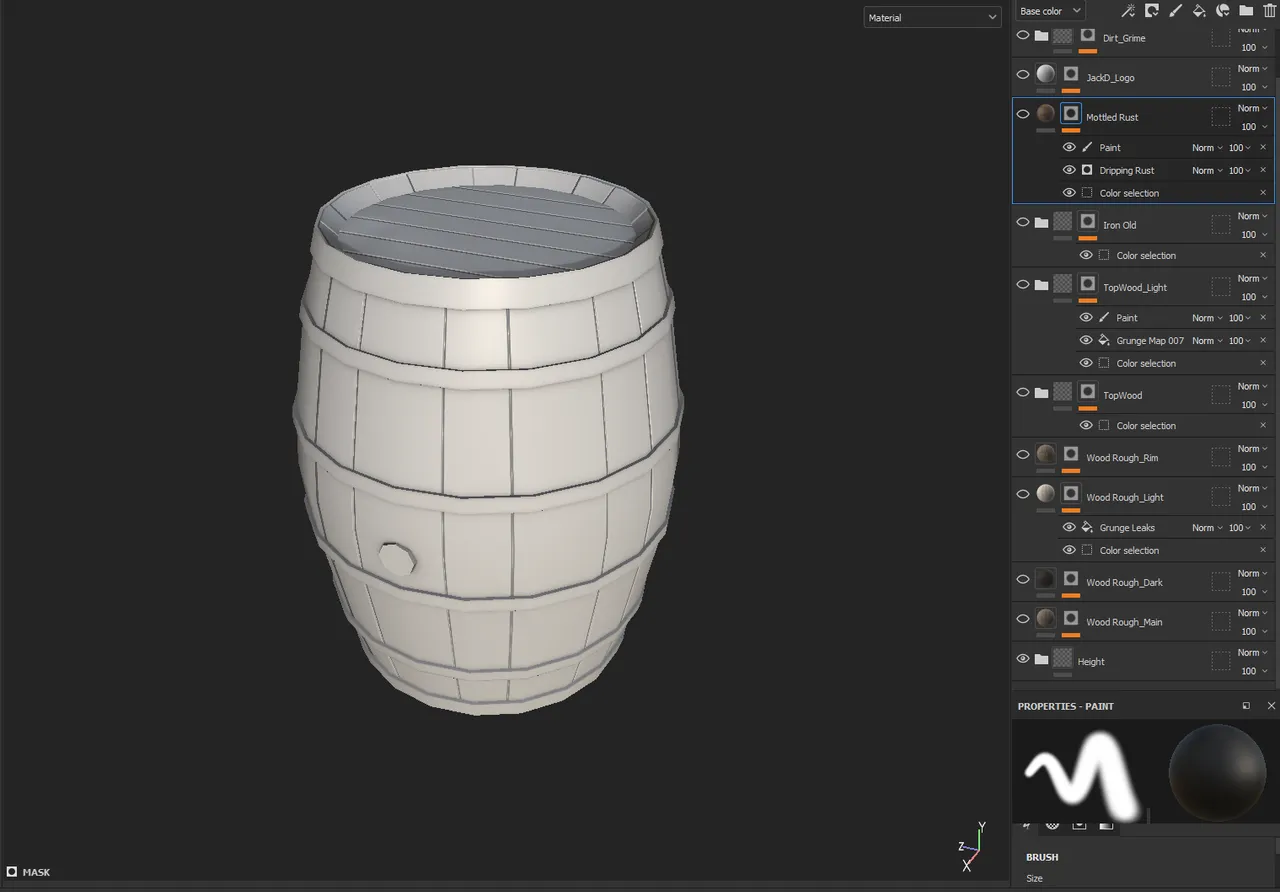Viewport: 1280px width, 892px height.
Task: Hide the JackD_Logo layer
Action: click(1023, 74)
